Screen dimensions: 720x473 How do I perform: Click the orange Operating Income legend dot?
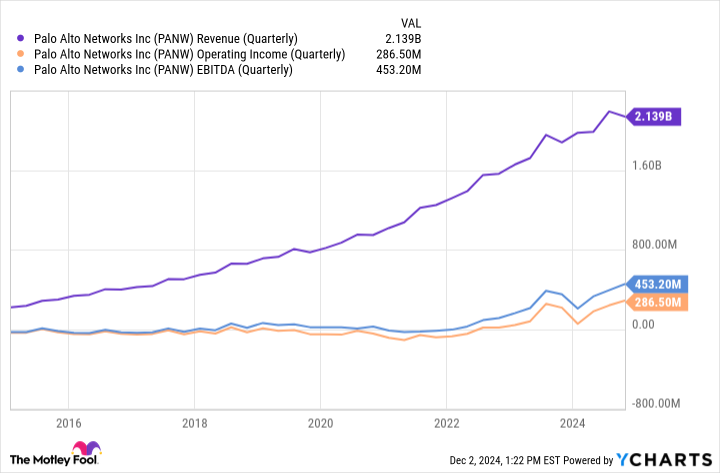click(x=20, y=54)
